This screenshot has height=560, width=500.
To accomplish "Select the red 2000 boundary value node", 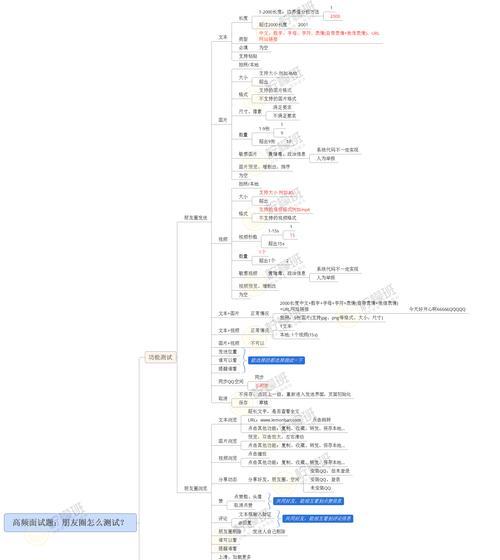I will pyautogui.click(x=335, y=16).
